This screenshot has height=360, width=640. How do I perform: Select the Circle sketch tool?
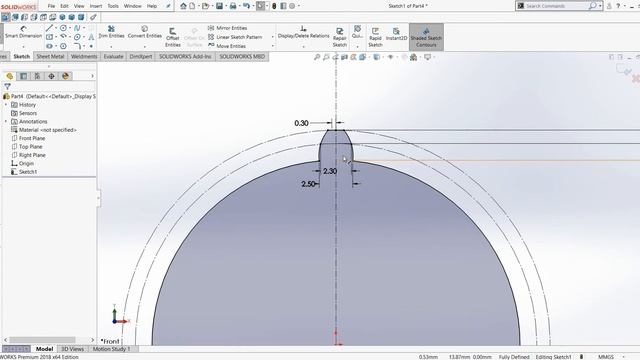point(63,28)
